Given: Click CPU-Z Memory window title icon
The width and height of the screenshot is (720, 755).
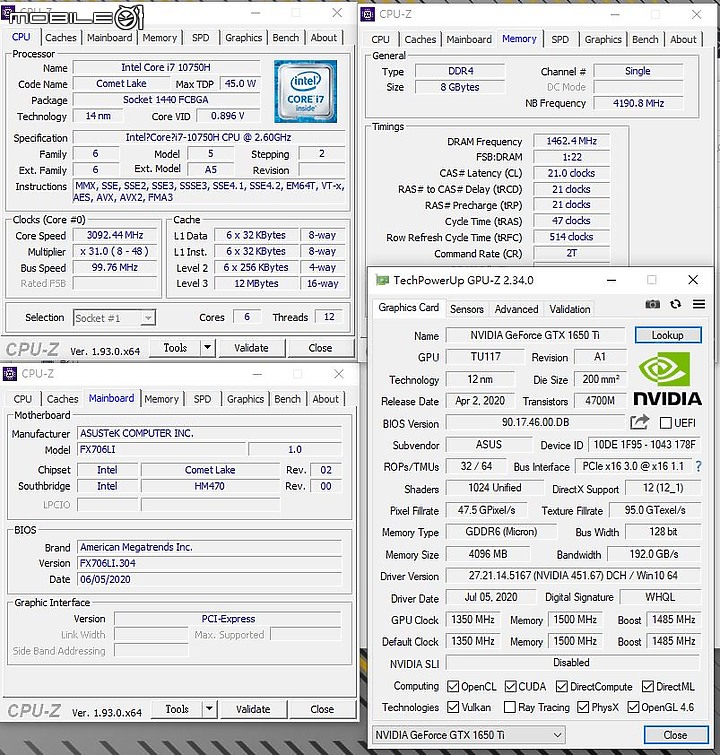Looking at the screenshot, I should point(368,14).
